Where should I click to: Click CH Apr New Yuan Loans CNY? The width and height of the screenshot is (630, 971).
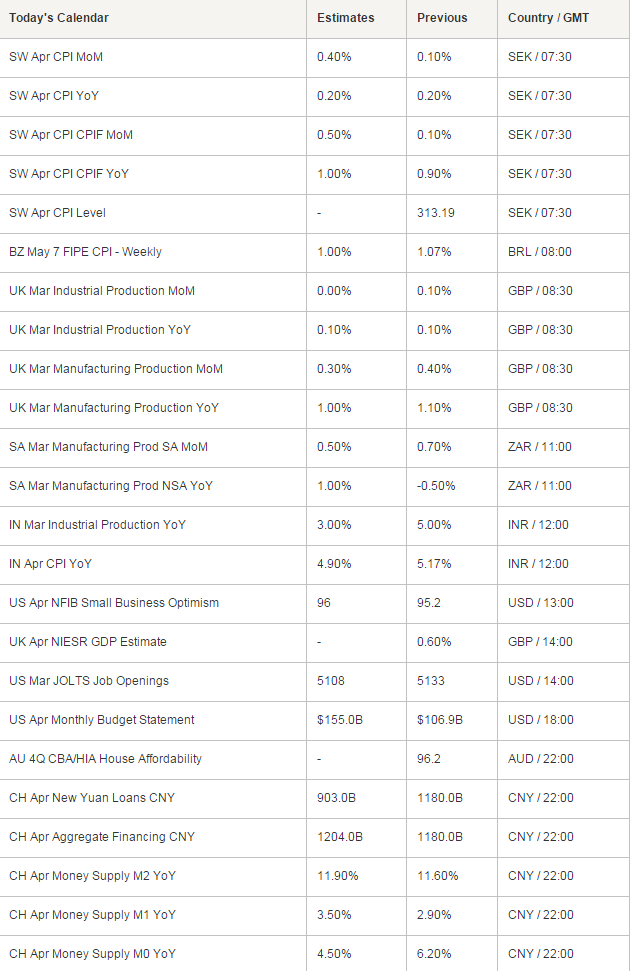coord(92,798)
